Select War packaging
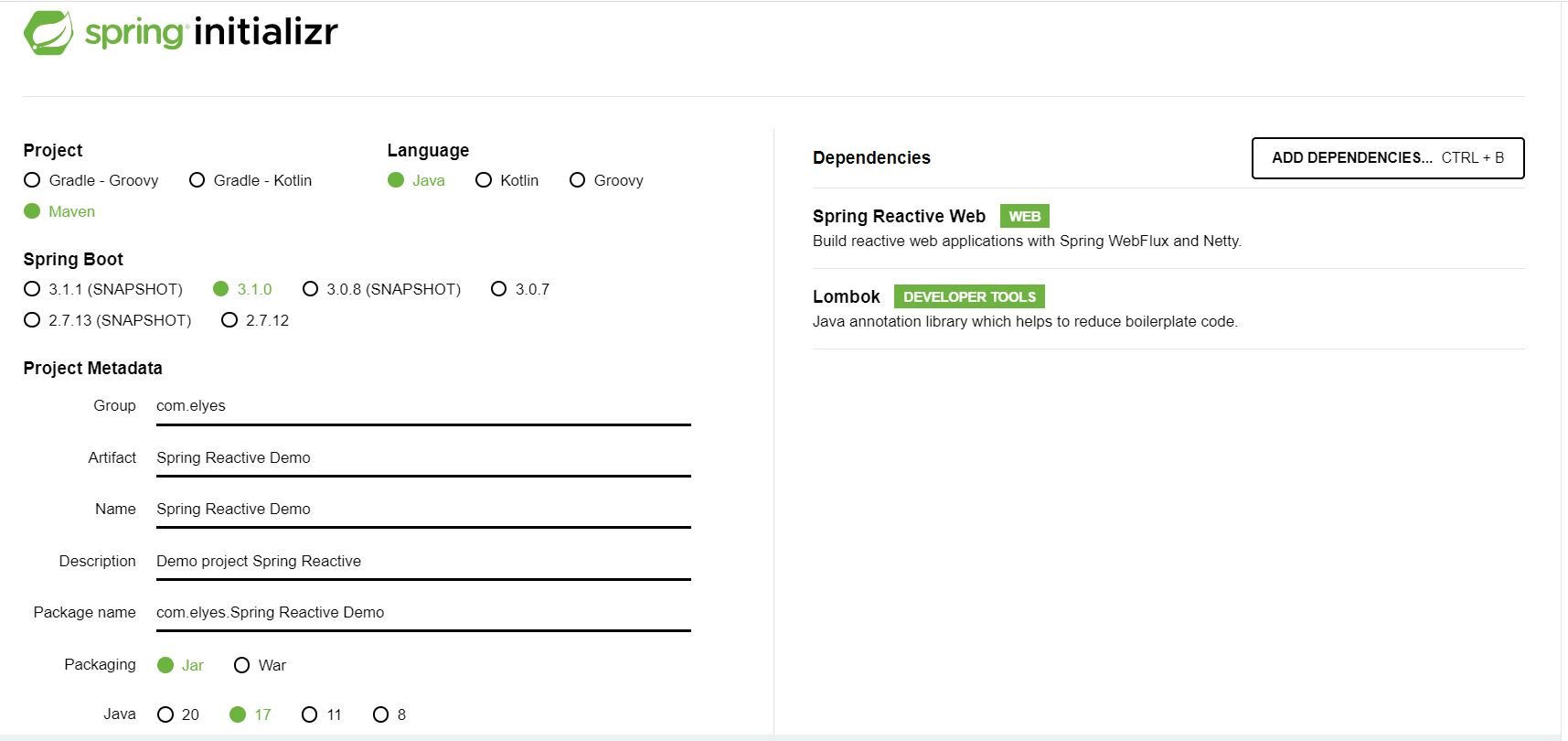The image size is (1568, 741). point(261,665)
